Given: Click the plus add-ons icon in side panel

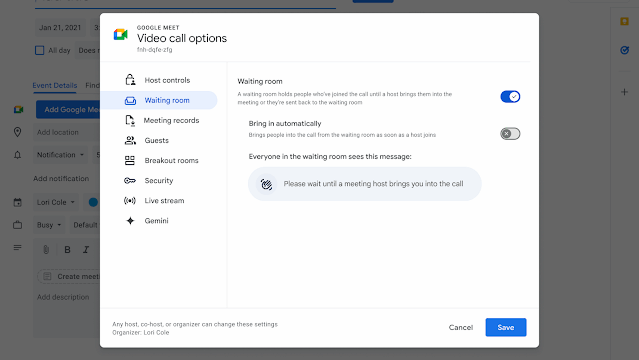Looking at the screenshot, I should point(624,92).
